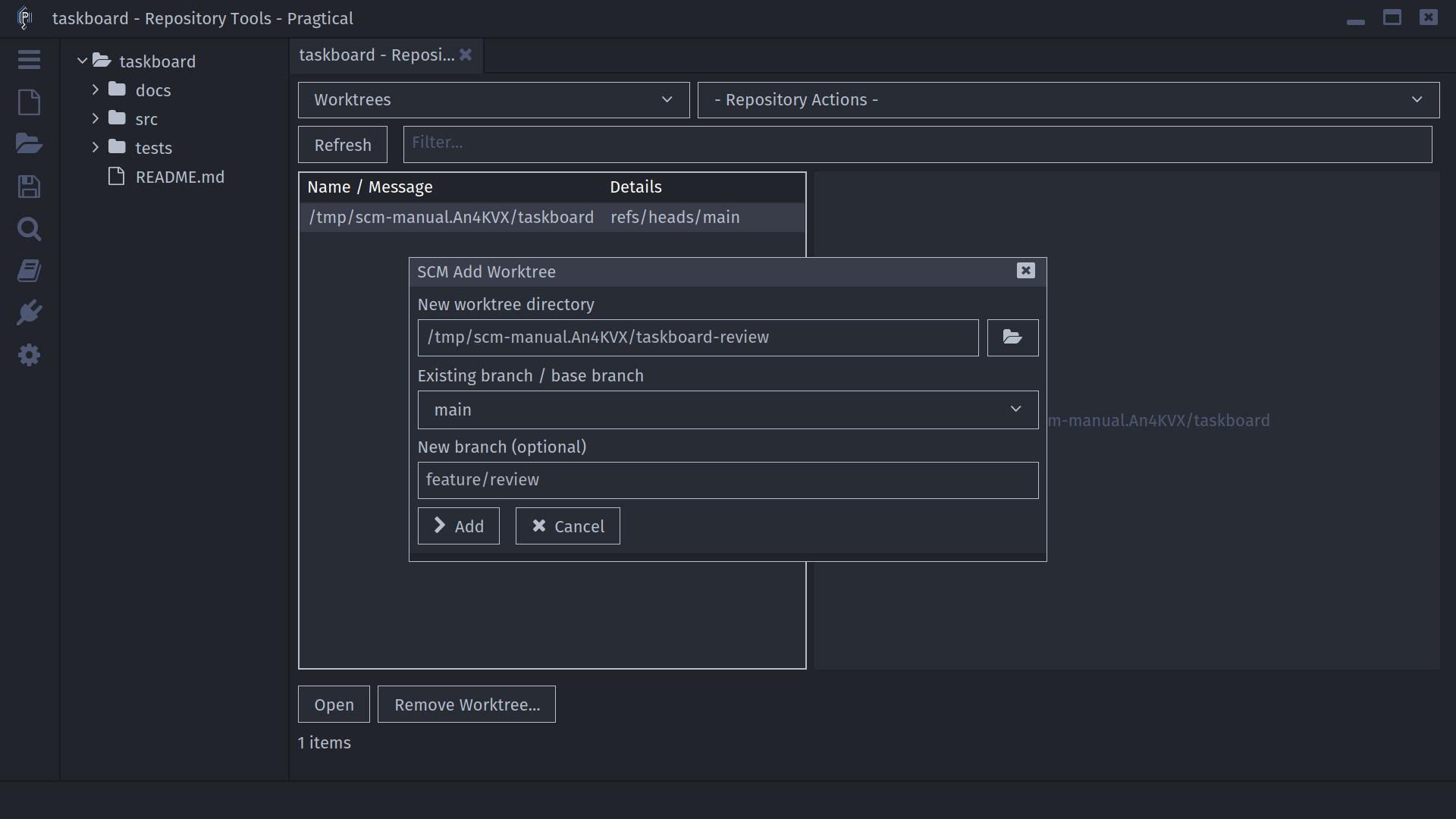This screenshot has width=1456, height=819.
Task: Click the Details column header
Action: pyautogui.click(x=635, y=187)
